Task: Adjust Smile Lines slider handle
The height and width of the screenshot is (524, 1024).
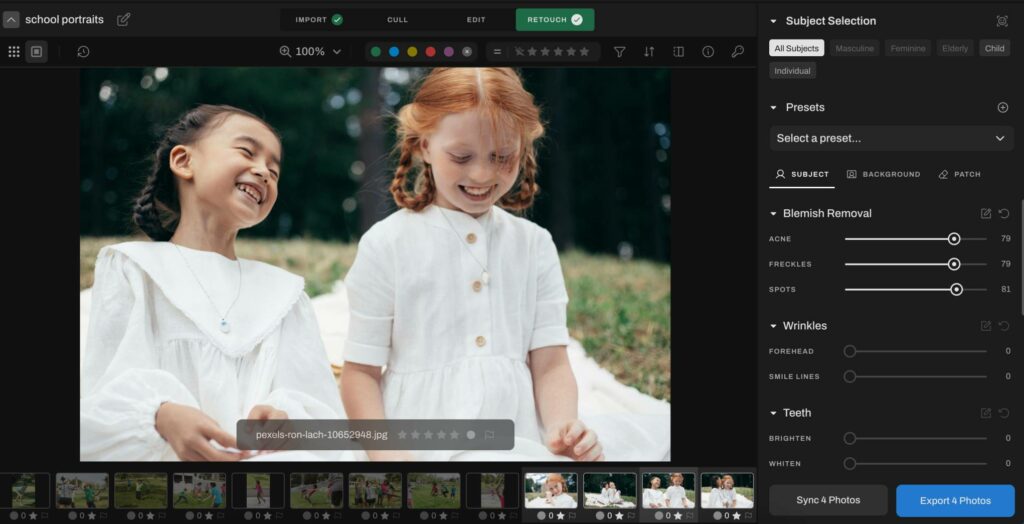Action: click(x=850, y=376)
